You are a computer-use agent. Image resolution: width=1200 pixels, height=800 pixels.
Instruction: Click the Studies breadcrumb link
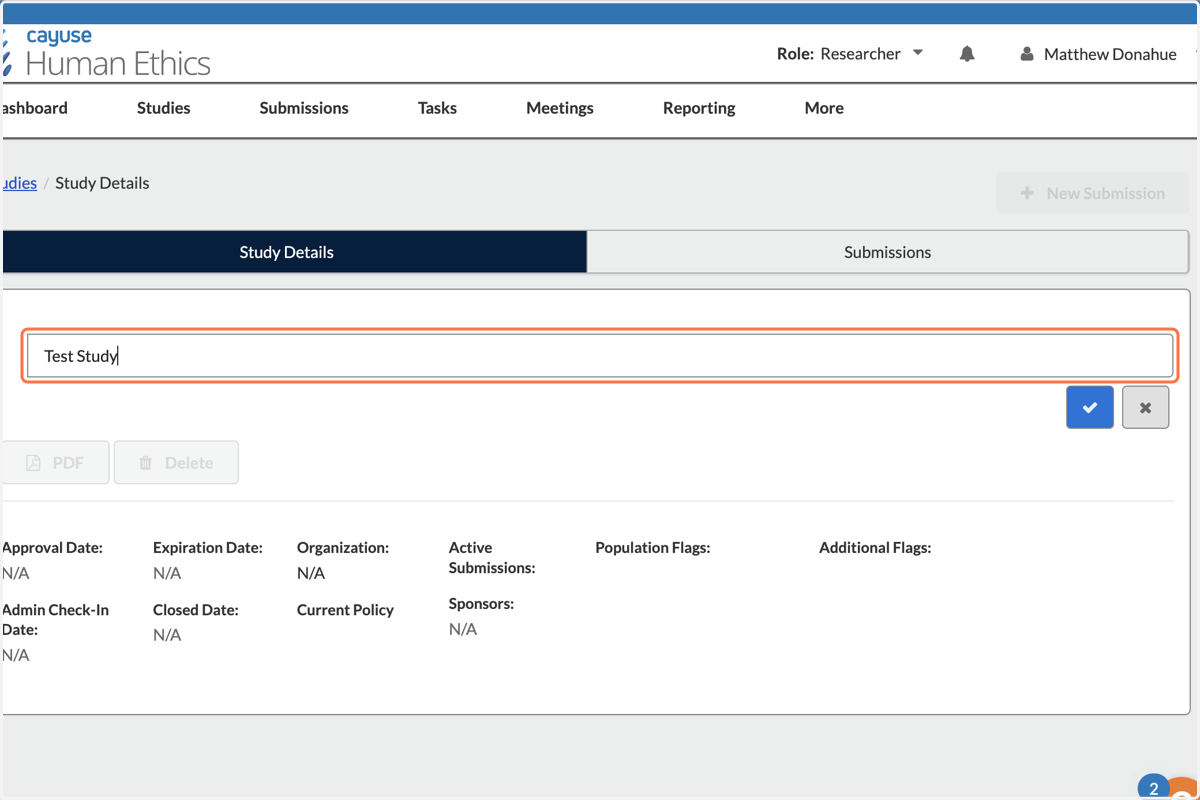(x=19, y=183)
